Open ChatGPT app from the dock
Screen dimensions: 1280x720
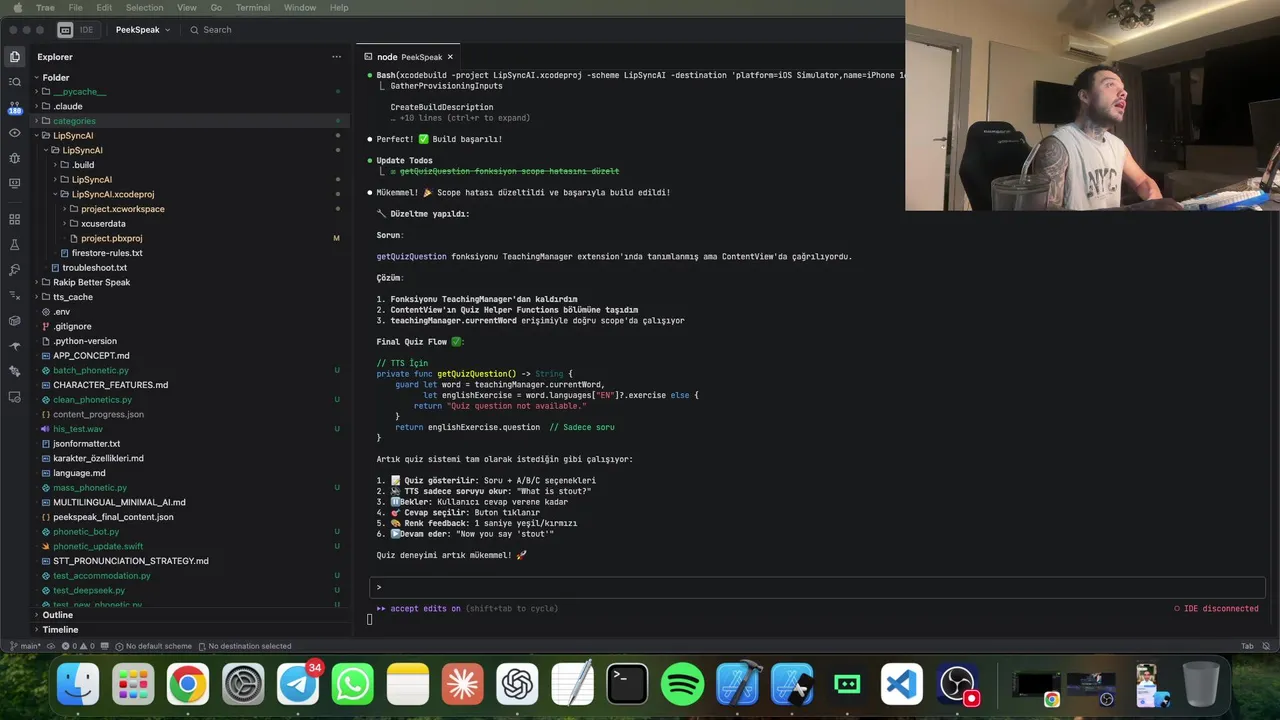517,685
